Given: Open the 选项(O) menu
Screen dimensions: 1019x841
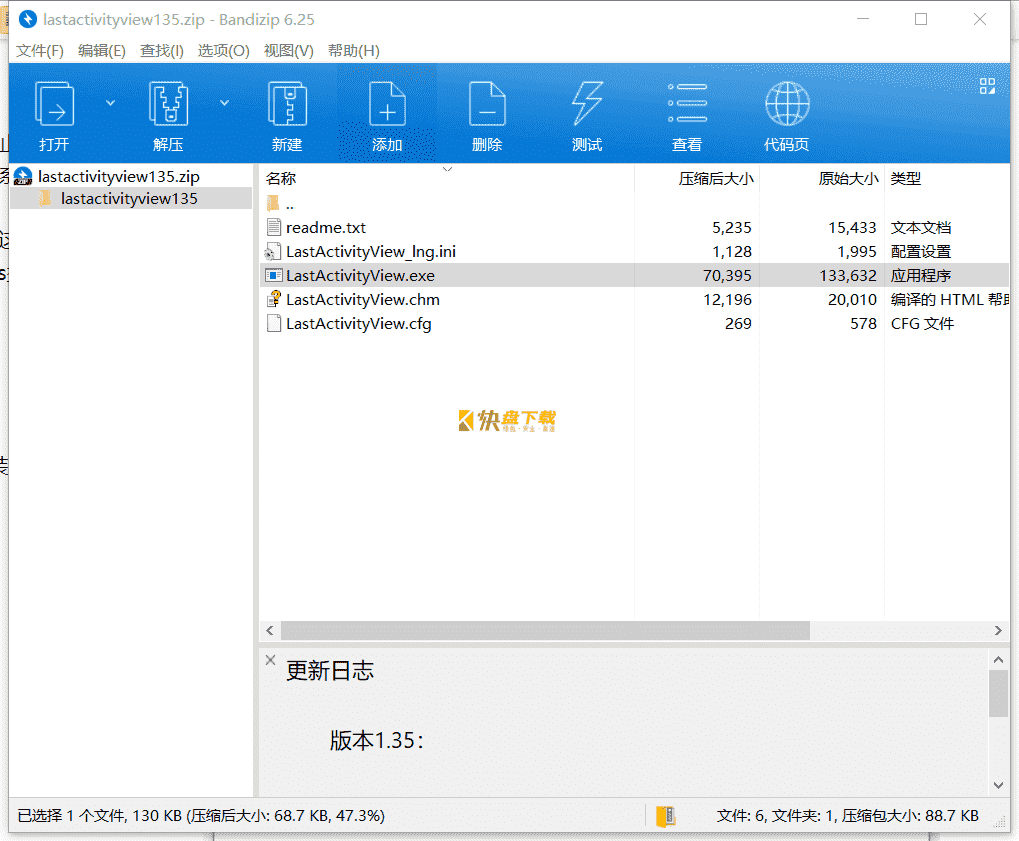Looking at the screenshot, I should click(224, 51).
